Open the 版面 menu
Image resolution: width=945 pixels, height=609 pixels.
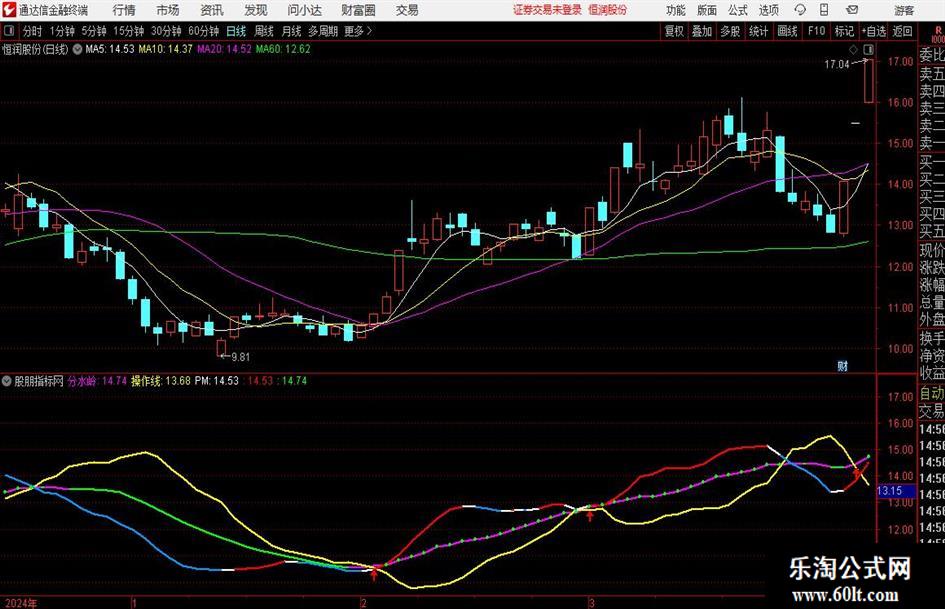pos(706,10)
